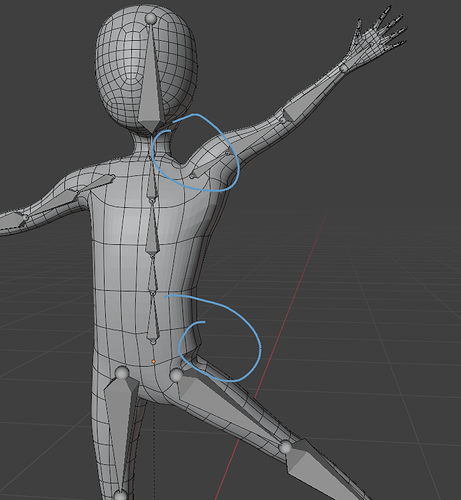
Task: Select the second spine bone in the chest
Action: pyautogui.click(x=152, y=228)
